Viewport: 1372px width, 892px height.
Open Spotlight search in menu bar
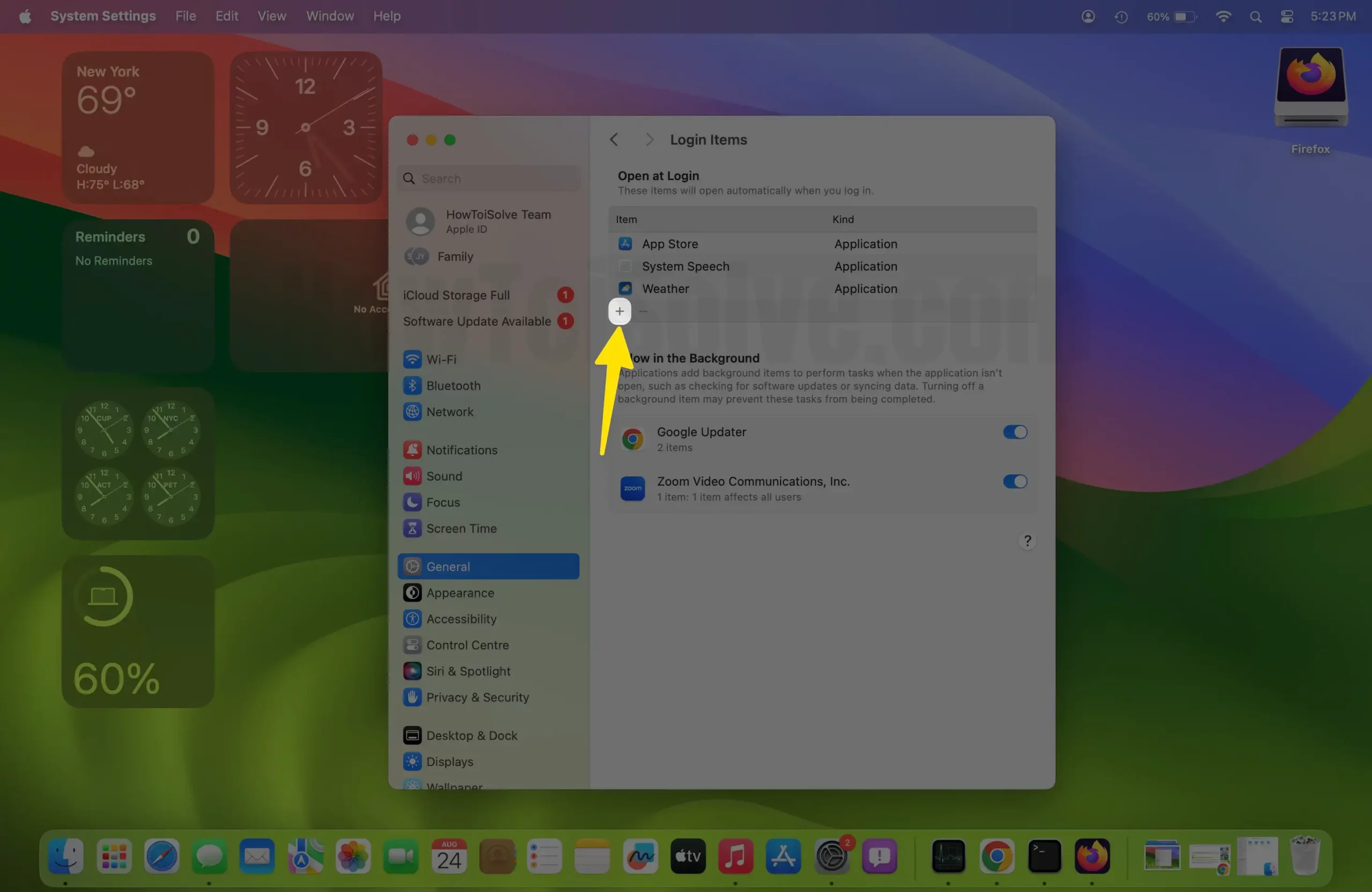pyautogui.click(x=1255, y=17)
